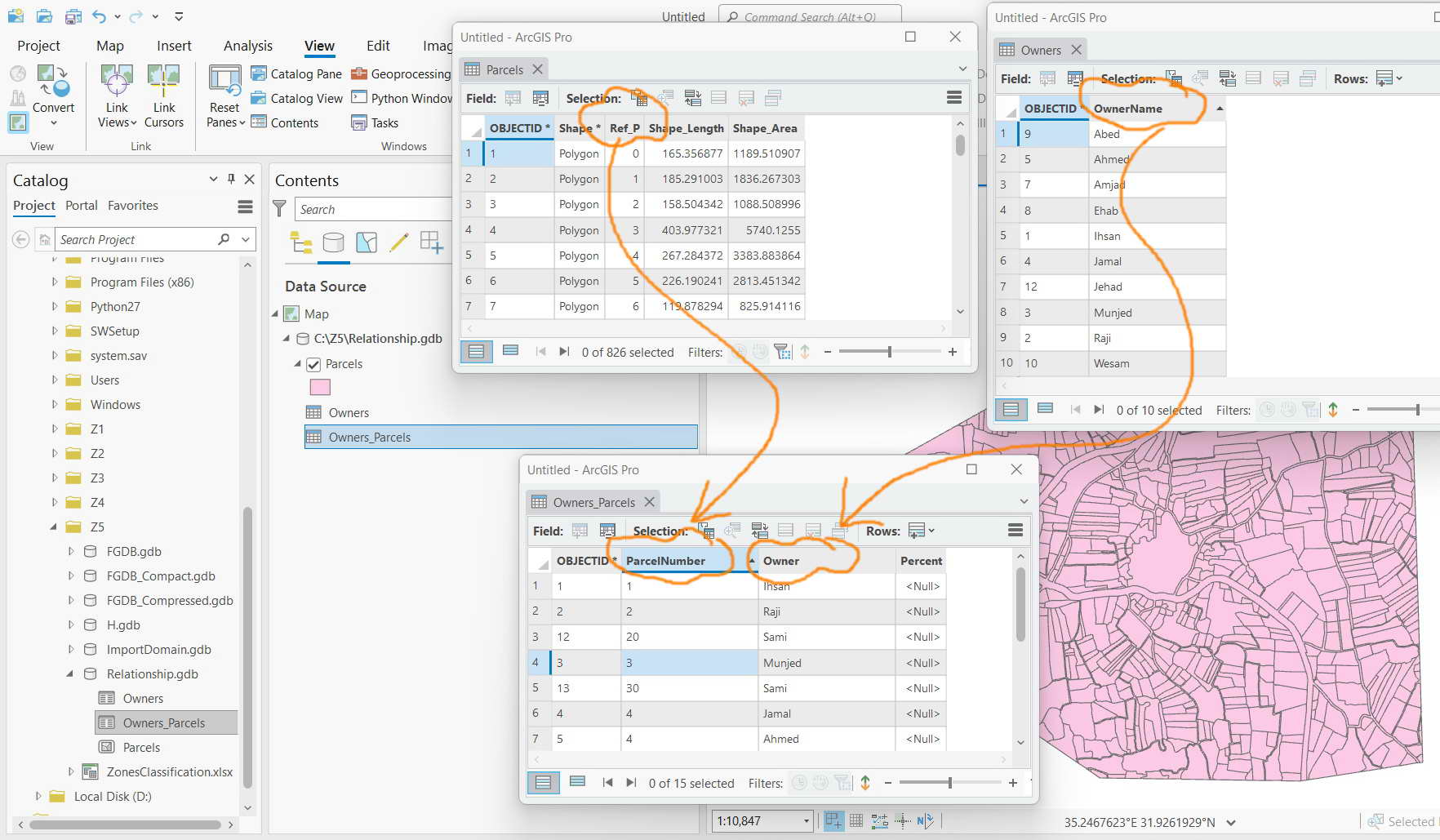Expand the FGDB.gdb geodatabase
Image resolution: width=1440 pixels, height=840 pixels.
click(x=70, y=551)
